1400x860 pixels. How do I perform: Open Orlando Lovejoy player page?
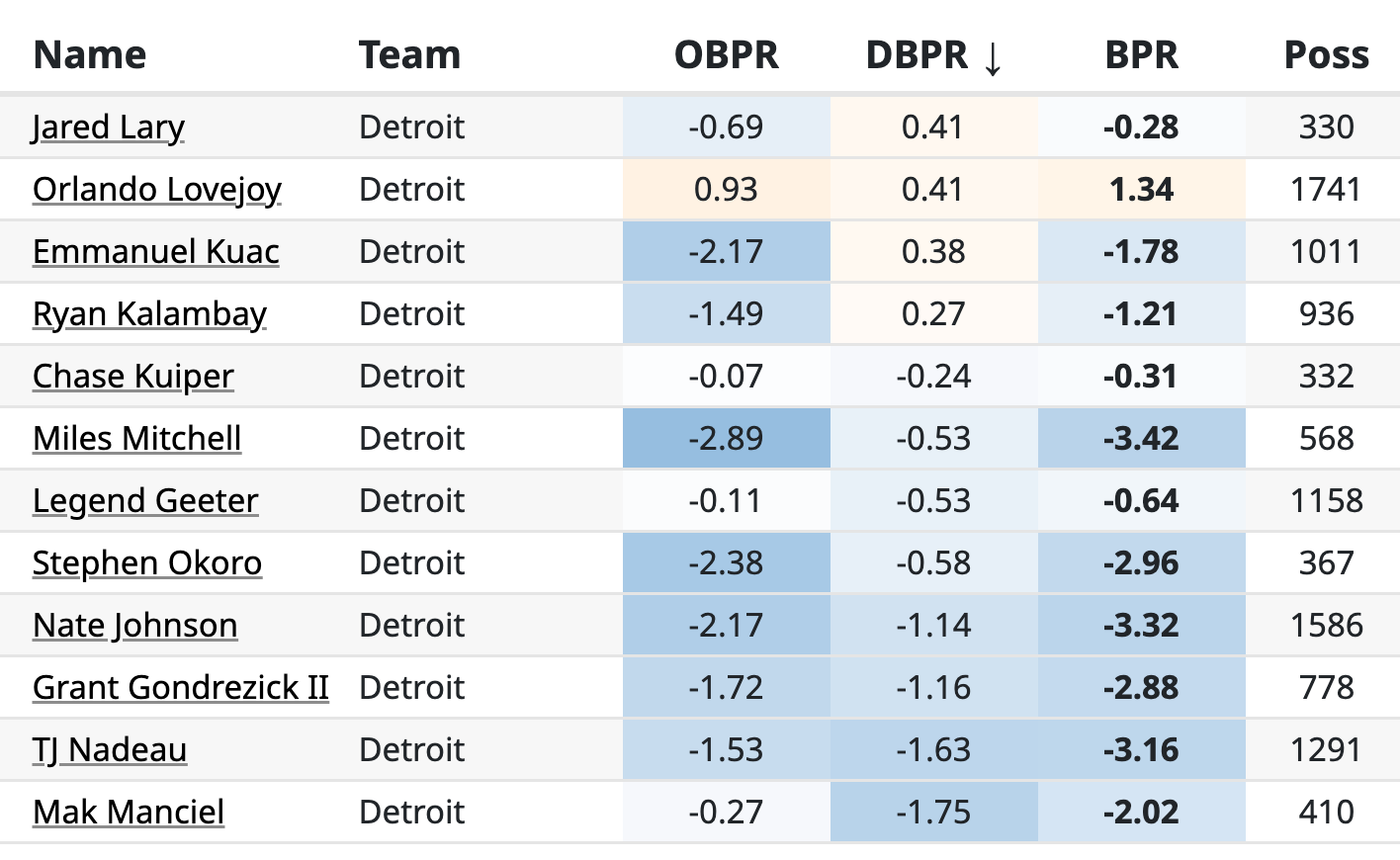[157, 190]
